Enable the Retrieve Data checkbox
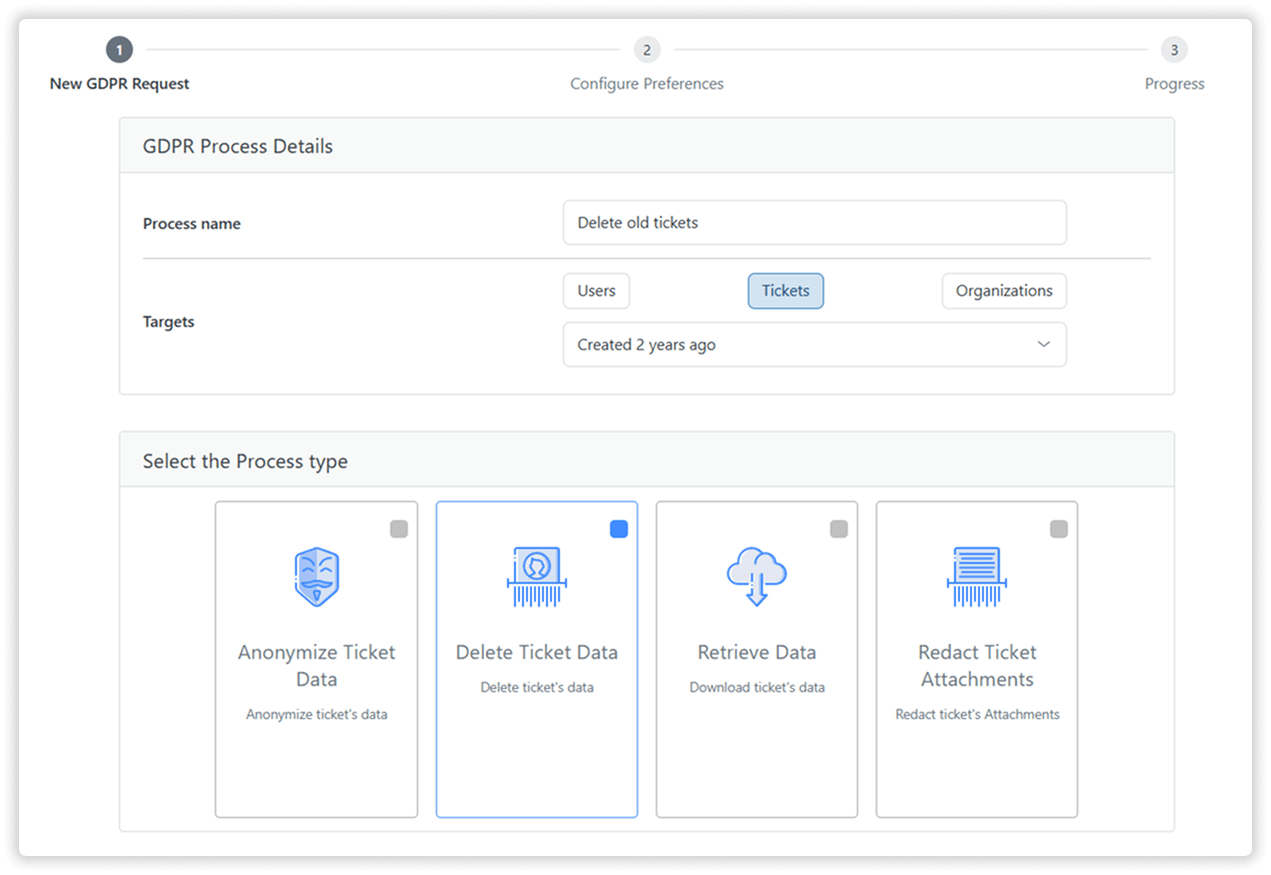This screenshot has width=1271, height=875. click(x=839, y=529)
